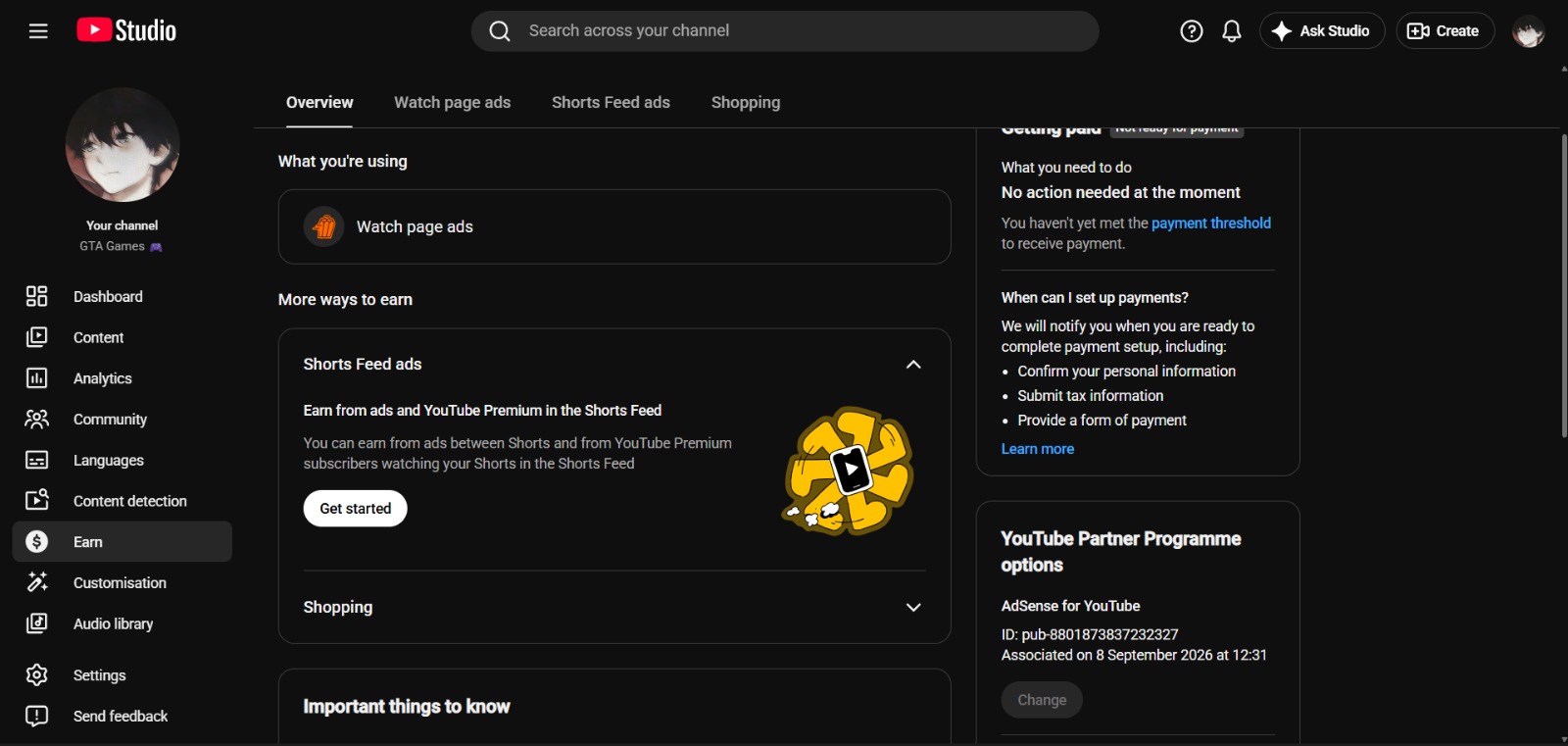The image size is (1568, 746).
Task: Click the Change AdSense button
Action: click(x=1042, y=700)
